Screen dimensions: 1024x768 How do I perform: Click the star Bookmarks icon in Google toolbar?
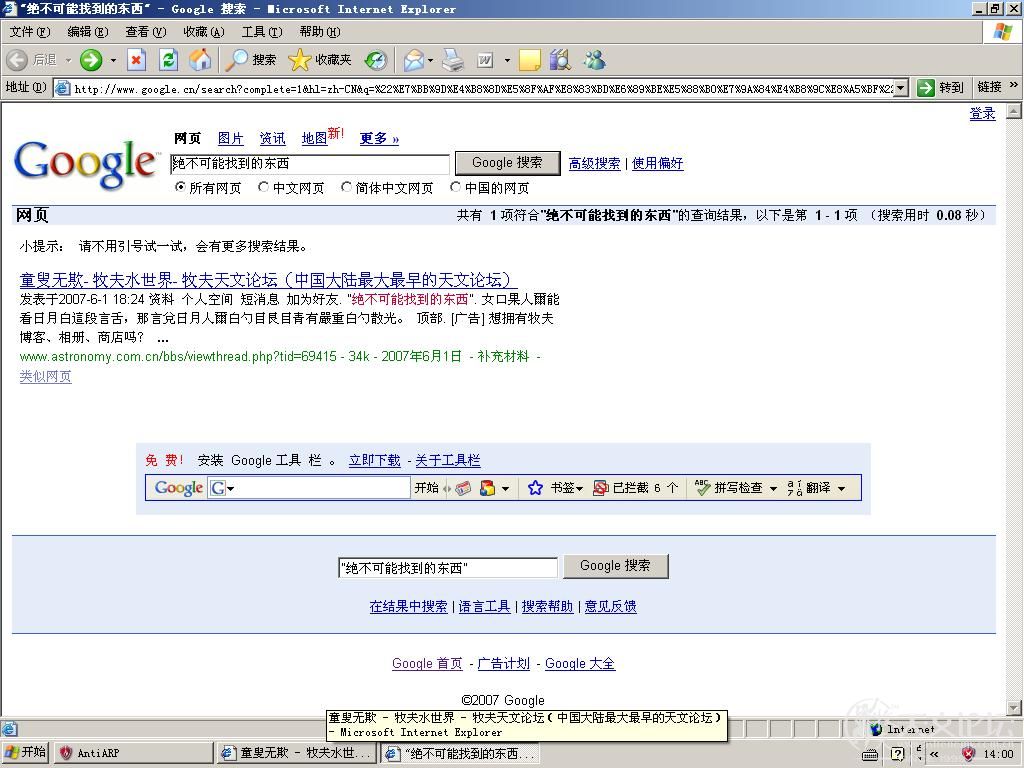535,488
